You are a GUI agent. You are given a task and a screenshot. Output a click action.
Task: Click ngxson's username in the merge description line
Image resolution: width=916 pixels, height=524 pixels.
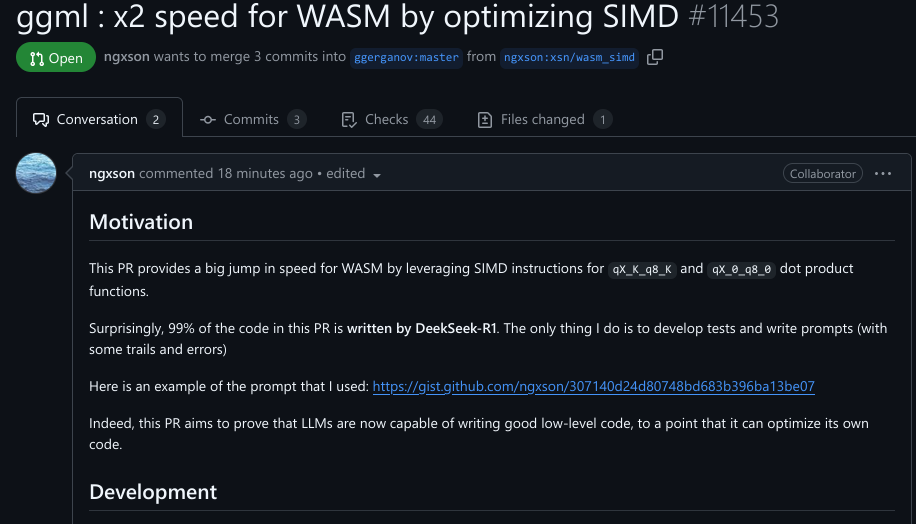(x=126, y=57)
